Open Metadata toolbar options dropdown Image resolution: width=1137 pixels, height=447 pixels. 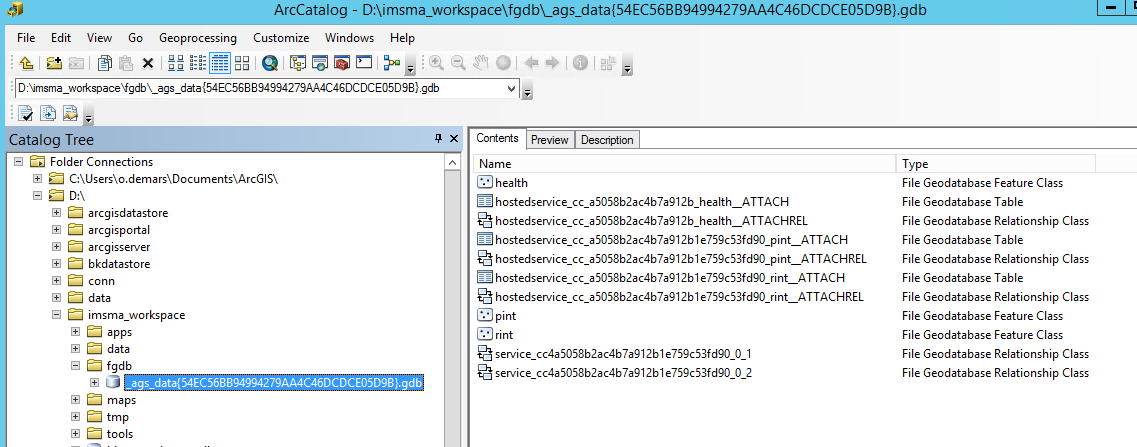[88, 118]
